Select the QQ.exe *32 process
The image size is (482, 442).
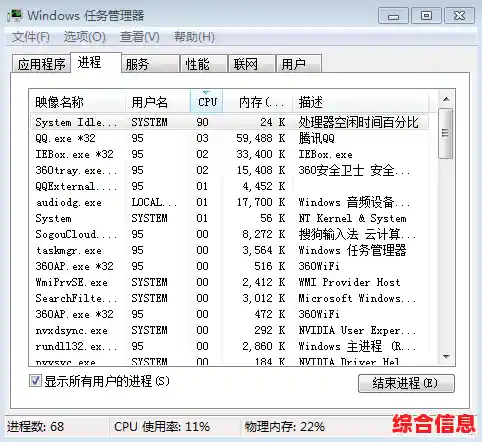click(229, 138)
